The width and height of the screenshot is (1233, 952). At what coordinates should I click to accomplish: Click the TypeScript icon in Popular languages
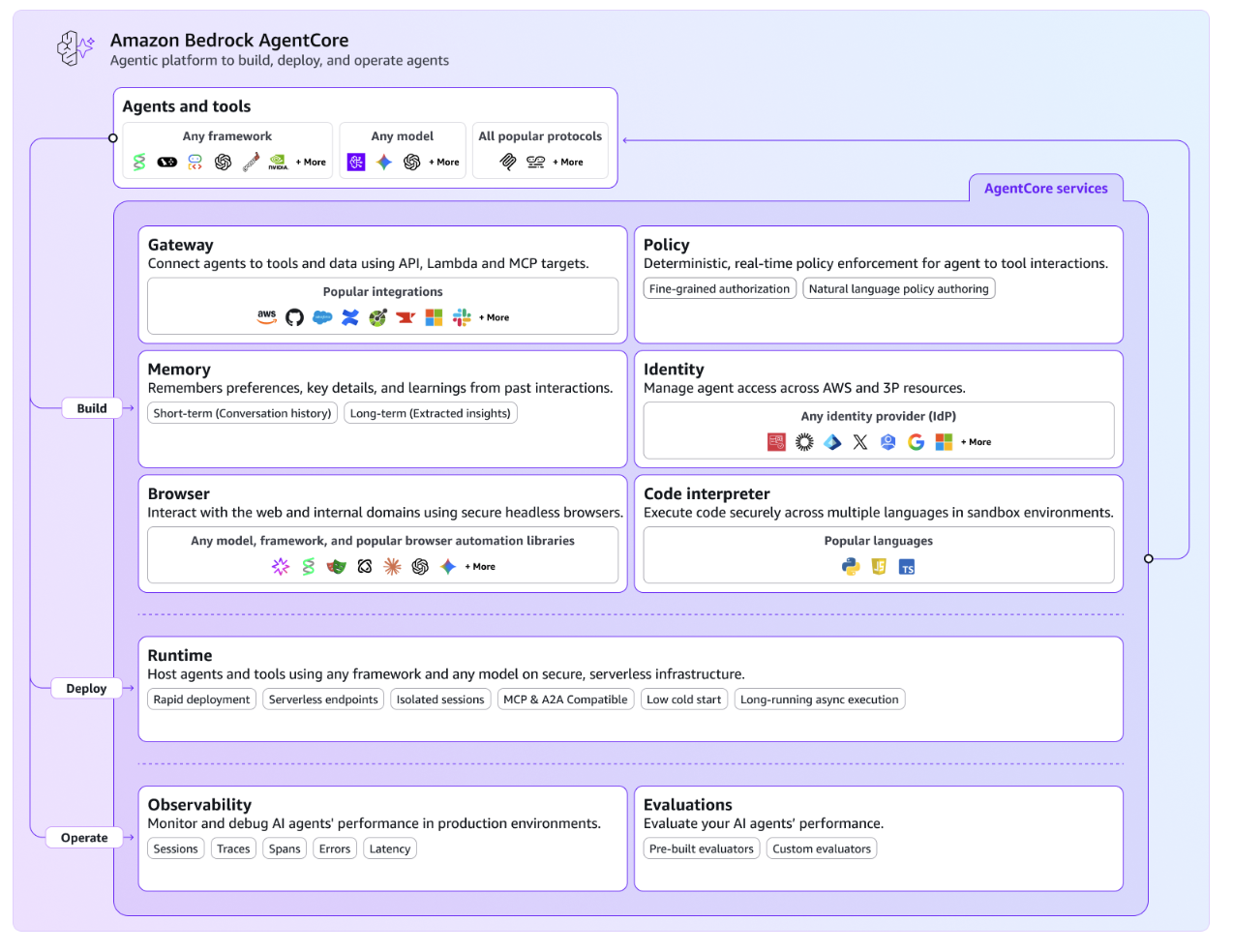tap(907, 567)
